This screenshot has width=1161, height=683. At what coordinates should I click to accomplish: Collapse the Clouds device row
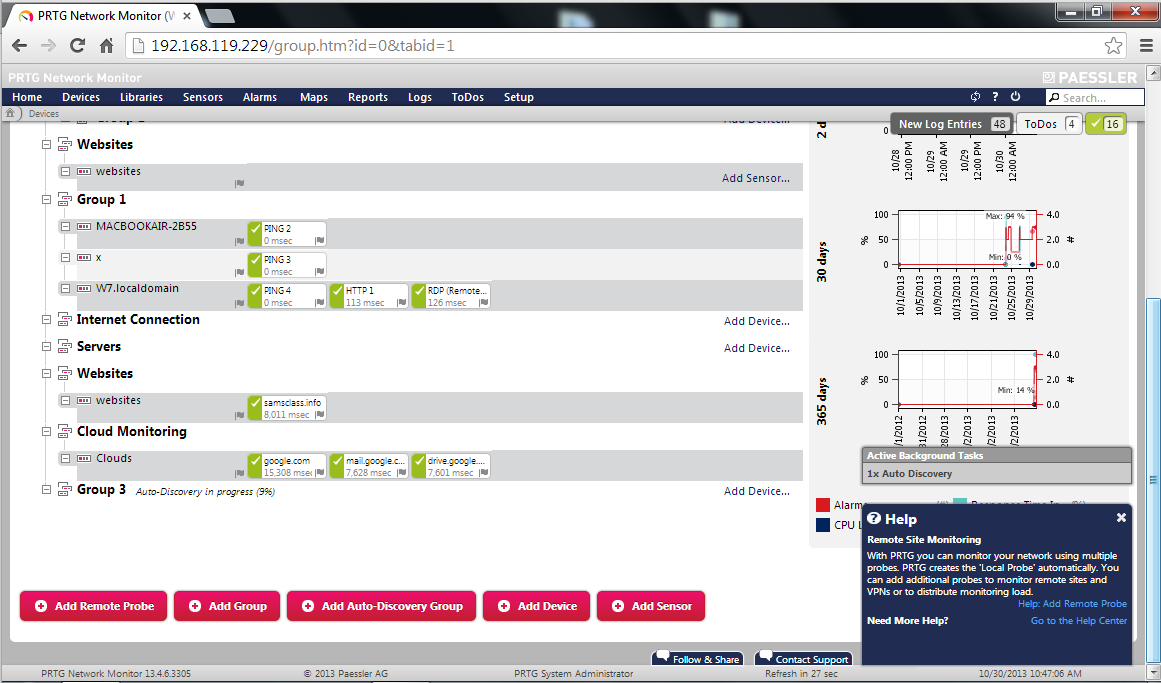[x=66, y=459]
